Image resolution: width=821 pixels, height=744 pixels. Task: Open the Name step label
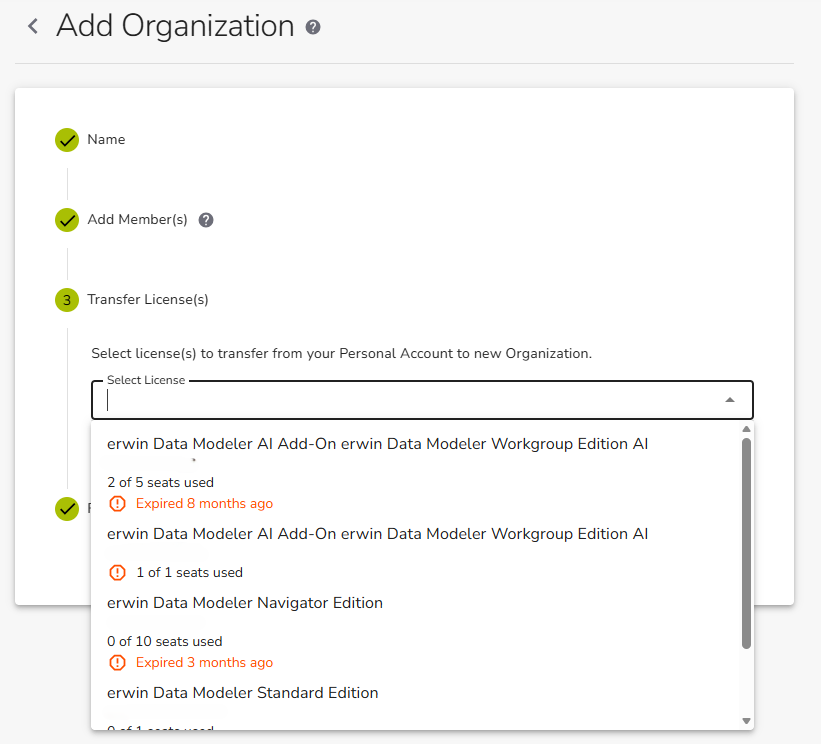pyautogui.click(x=106, y=140)
